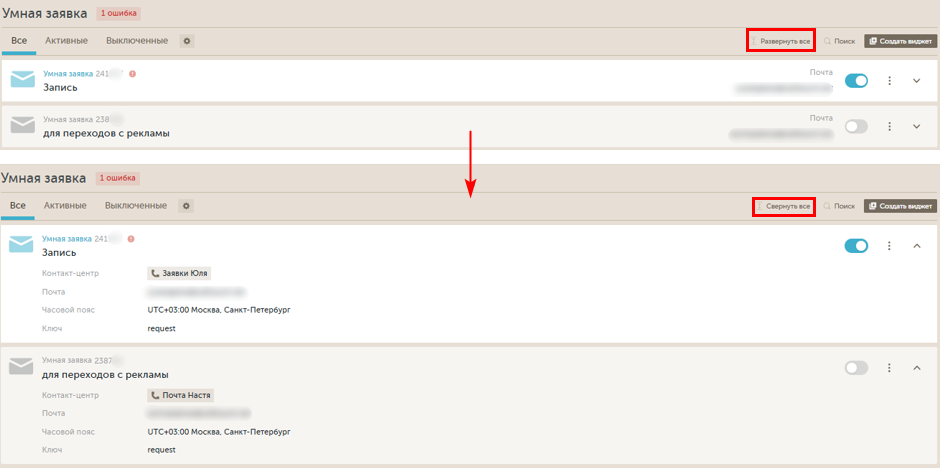Viewport: 940px width, 468px height.
Task: Click the Развернуть все button
Action: coord(781,41)
